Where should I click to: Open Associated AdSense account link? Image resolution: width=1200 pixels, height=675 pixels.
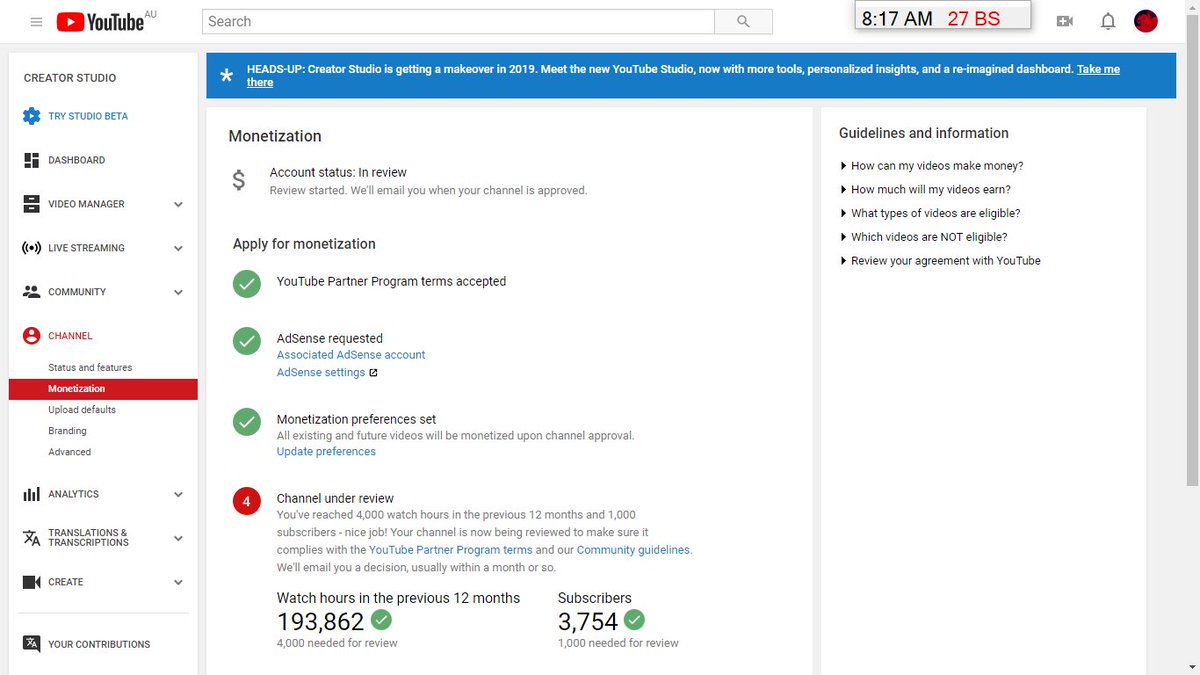[351, 355]
